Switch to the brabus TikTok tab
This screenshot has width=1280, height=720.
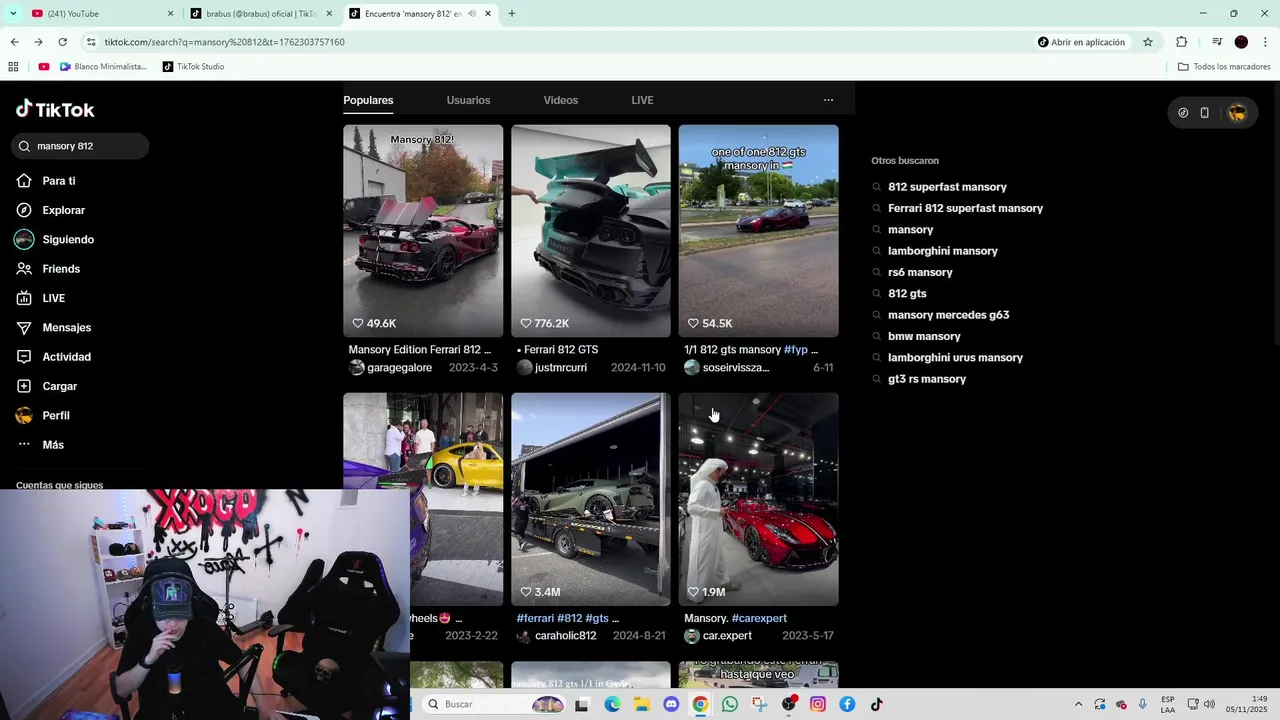260,14
